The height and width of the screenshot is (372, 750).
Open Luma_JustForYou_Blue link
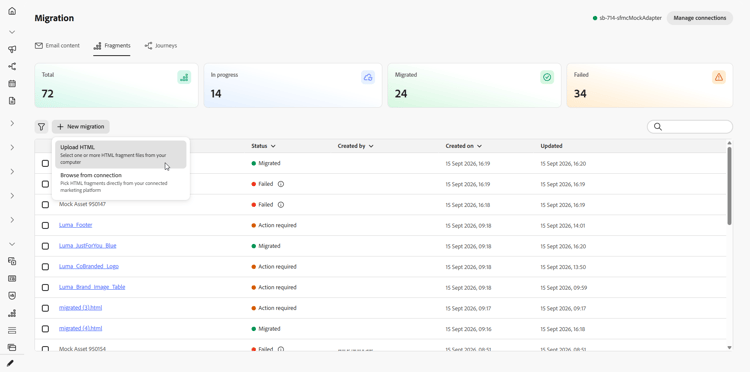88,246
